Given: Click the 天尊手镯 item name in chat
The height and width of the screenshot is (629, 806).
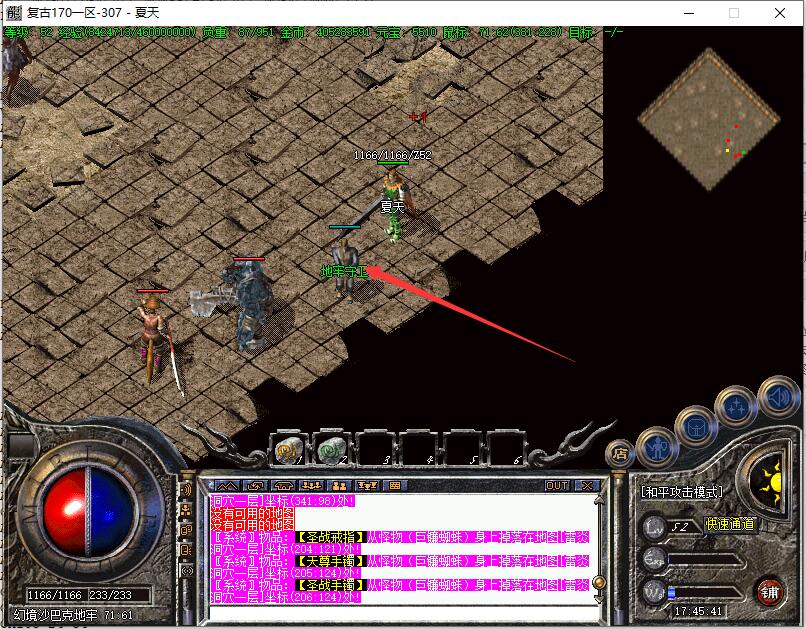Looking at the screenshot, I should tap(332, 561).
